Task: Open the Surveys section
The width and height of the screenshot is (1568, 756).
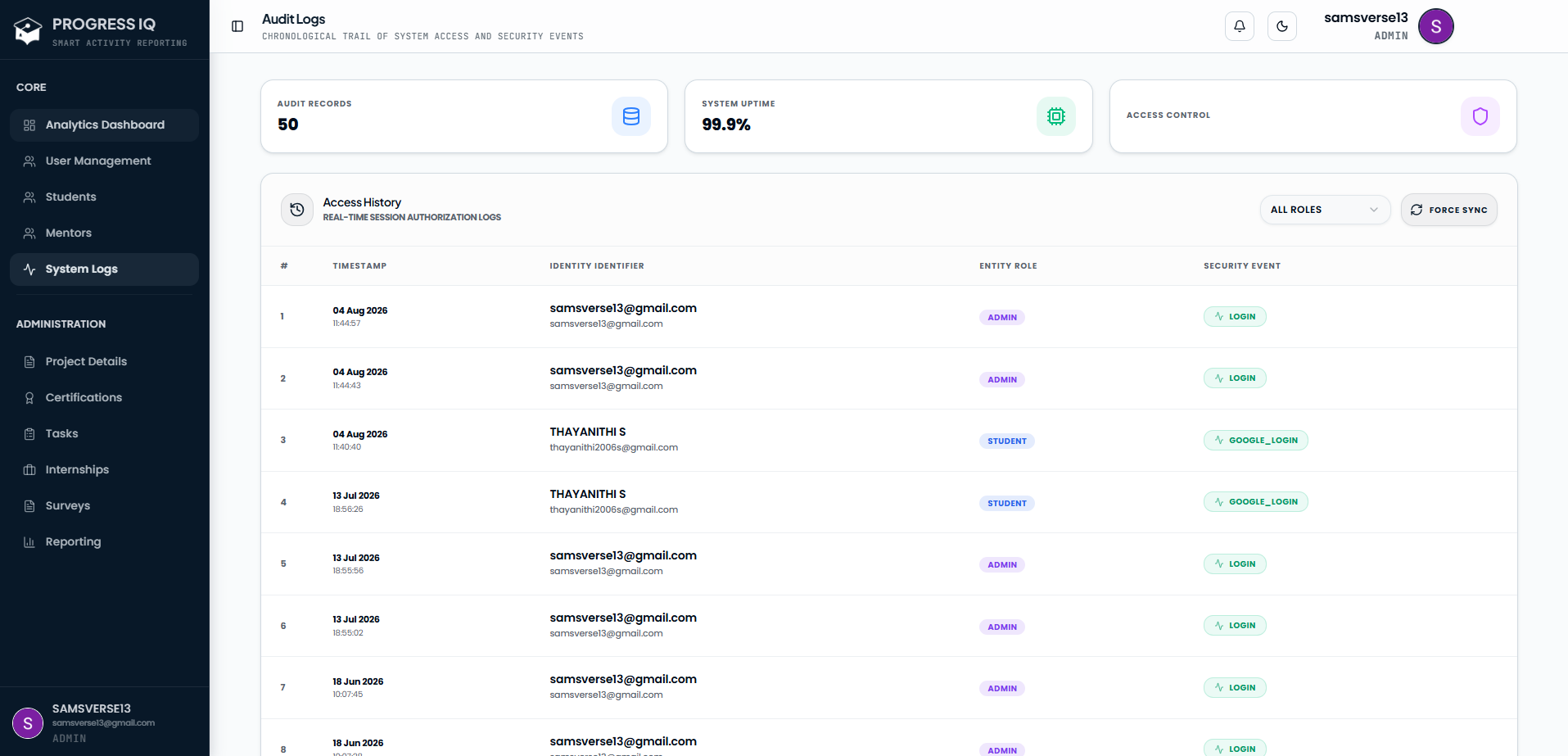Action: [x=104, y=506]
